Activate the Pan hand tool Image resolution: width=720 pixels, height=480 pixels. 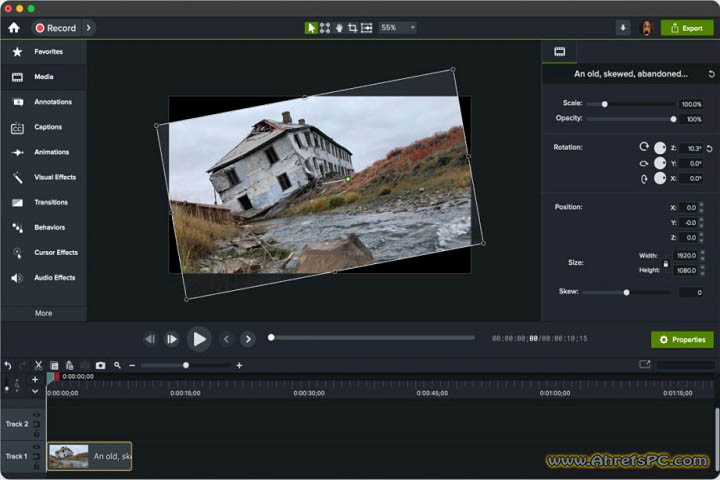coord(338,28)
